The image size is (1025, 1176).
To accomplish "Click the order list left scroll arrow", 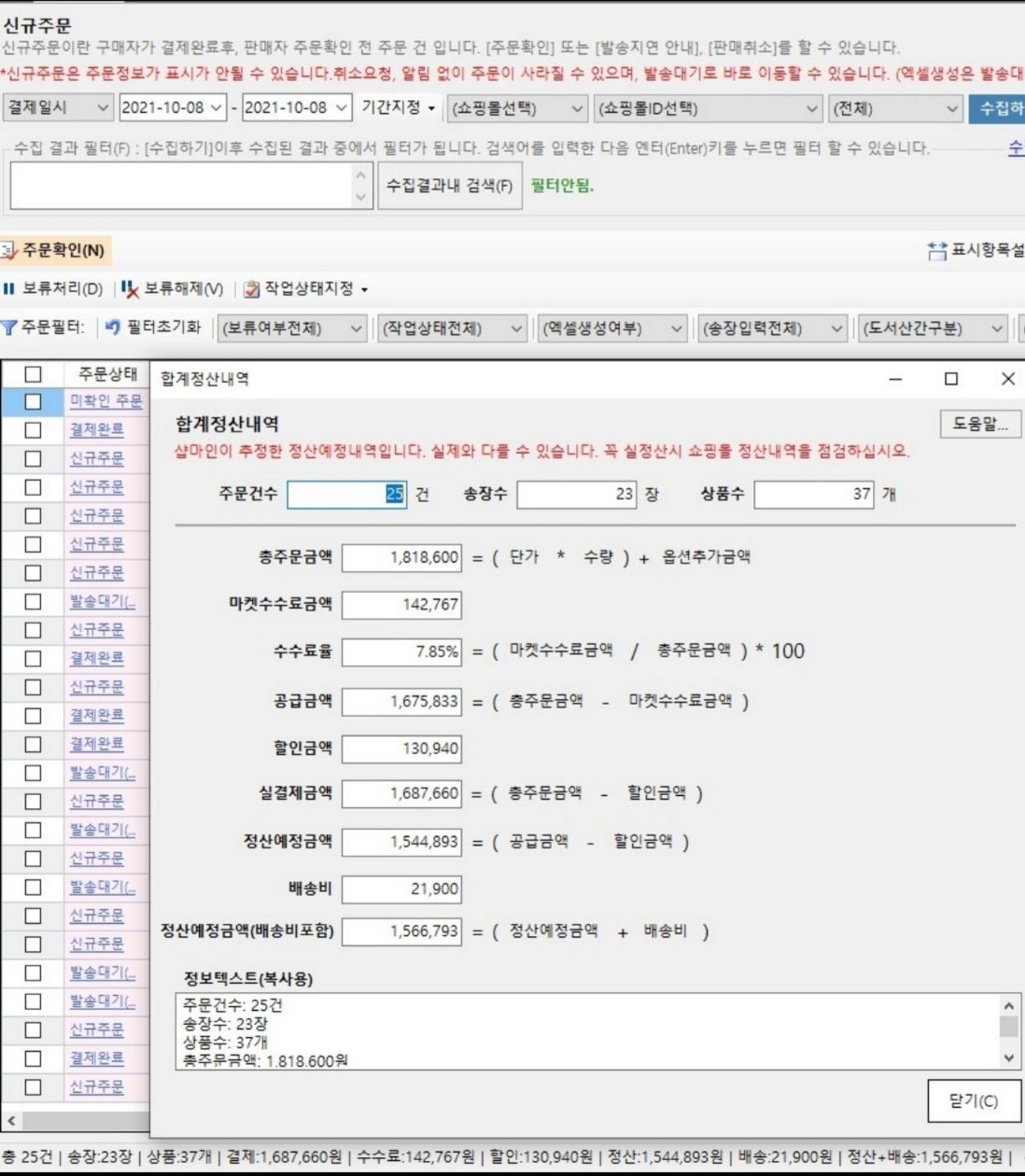I will tap(11, 1120).
